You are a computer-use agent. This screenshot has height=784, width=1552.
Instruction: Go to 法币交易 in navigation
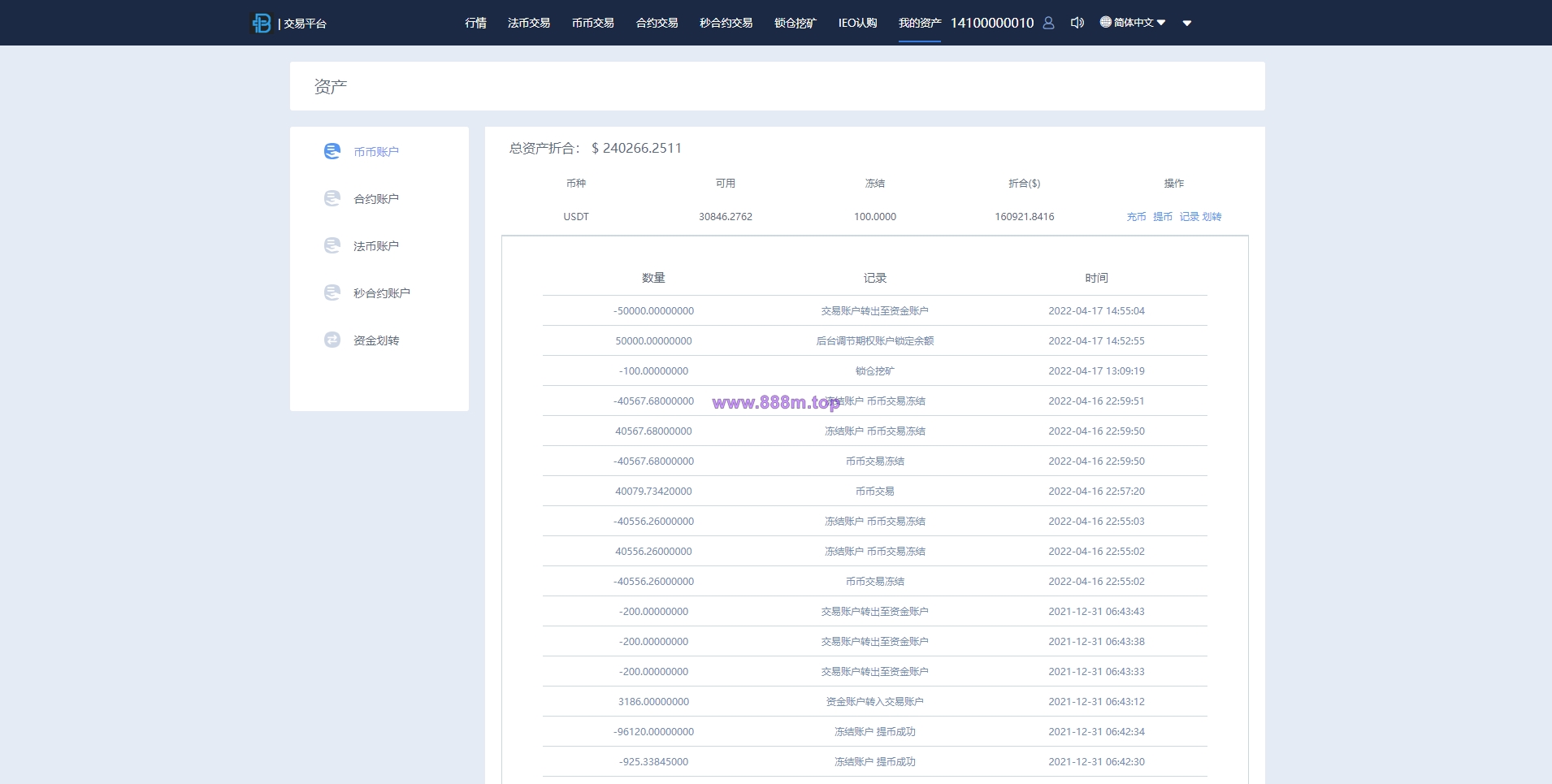click(x=529, y=23)
